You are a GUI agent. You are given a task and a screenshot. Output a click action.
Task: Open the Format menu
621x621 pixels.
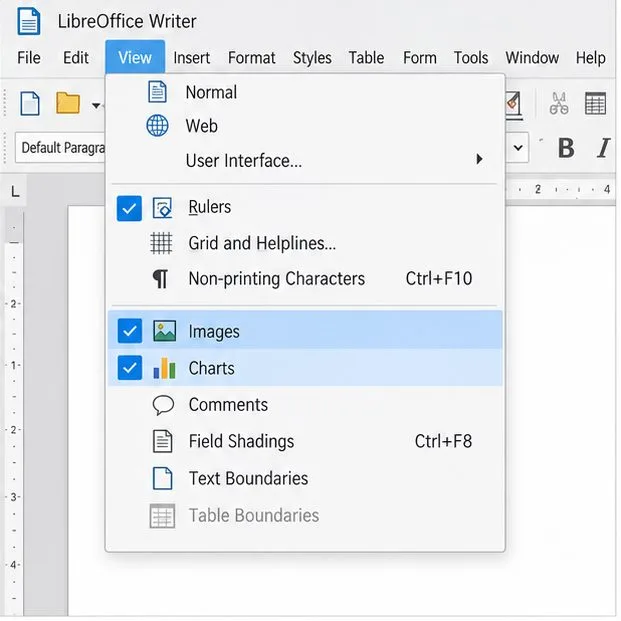(x=251, y=58)
